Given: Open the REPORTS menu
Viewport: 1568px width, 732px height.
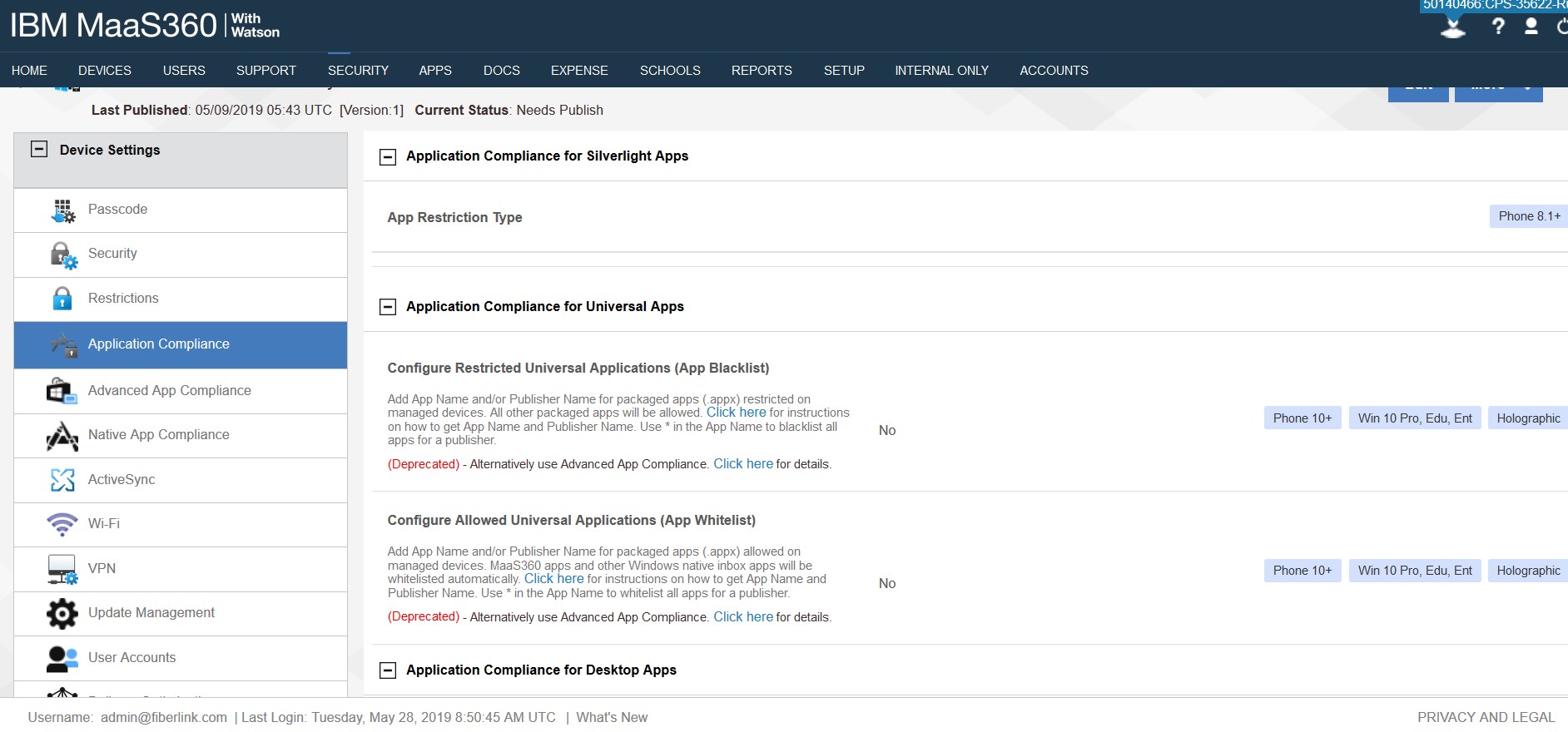Looking at the screenshot, I should tap(762, 71).
